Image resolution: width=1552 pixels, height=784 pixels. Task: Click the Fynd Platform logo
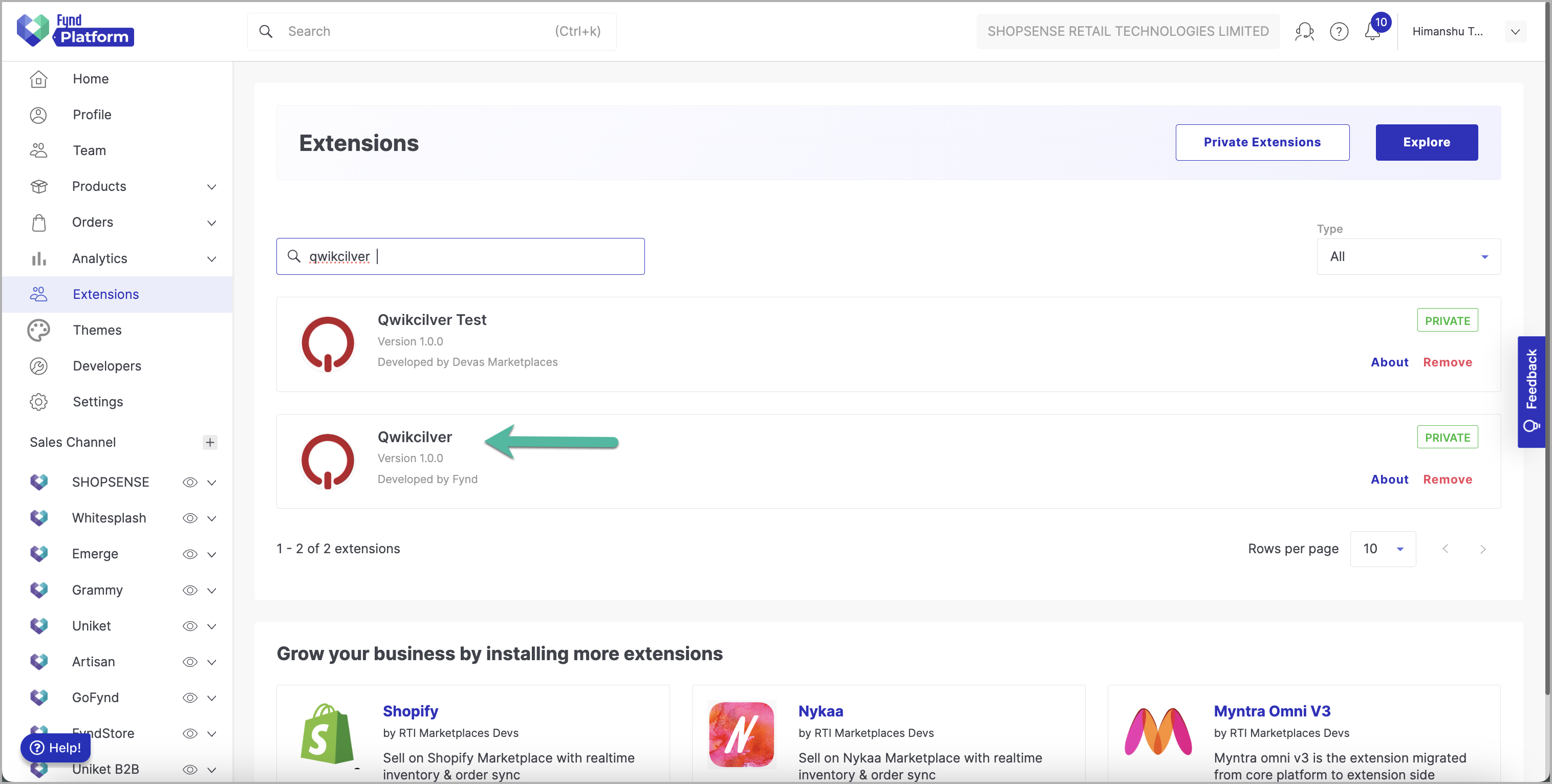tap(75, 30)
